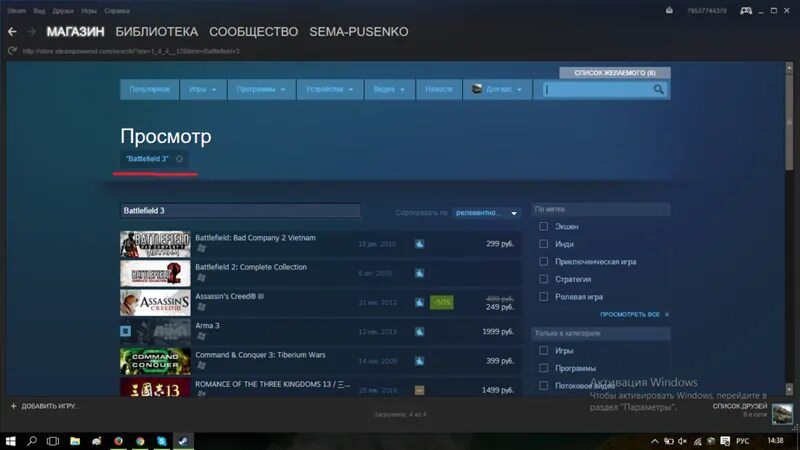The height and width of the screenshot is (450, 800).
Task: Click the Windows platform icon under Arma 3
Action: (x=202, y=336)
